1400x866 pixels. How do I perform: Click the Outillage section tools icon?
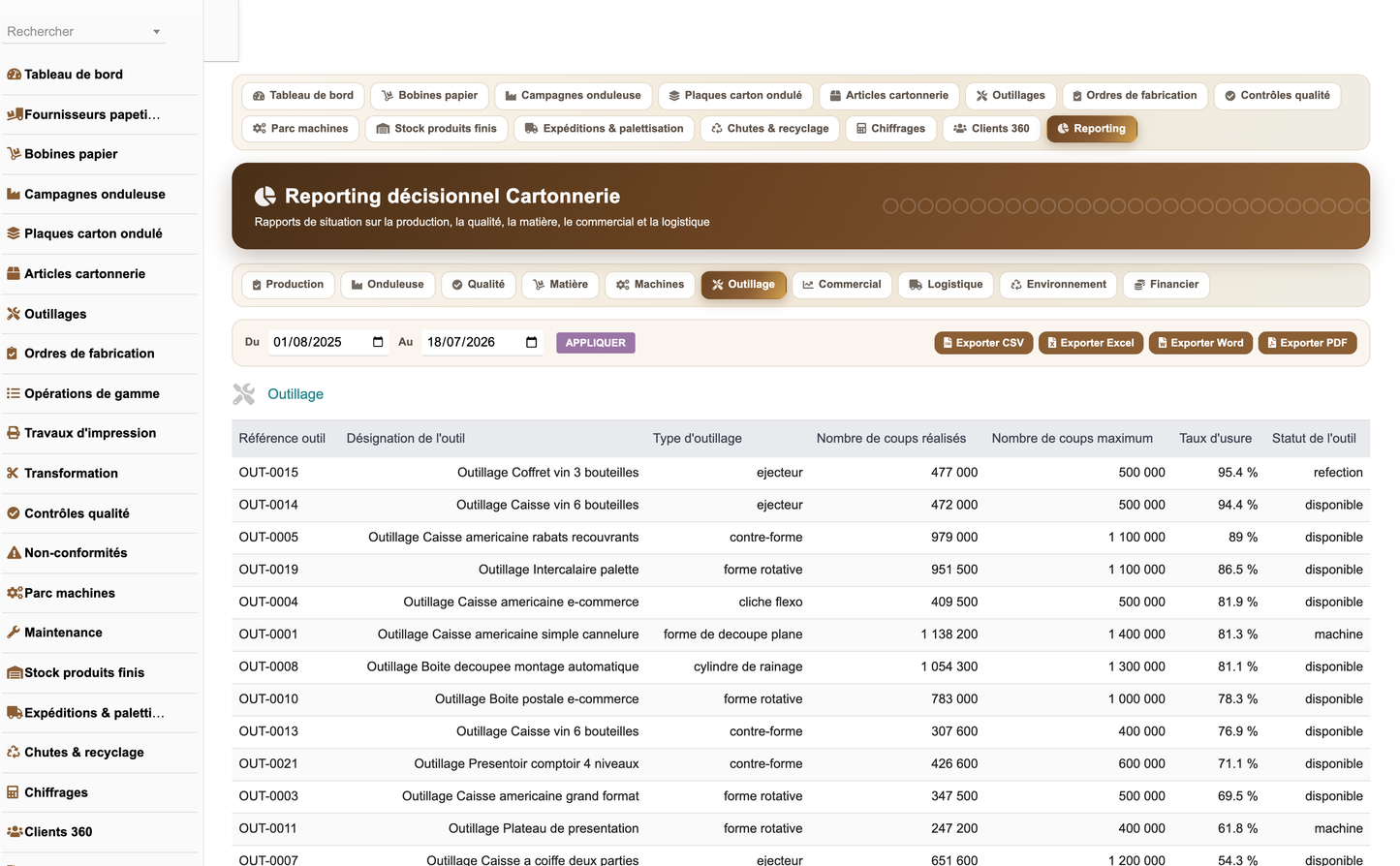pos(244,394)
